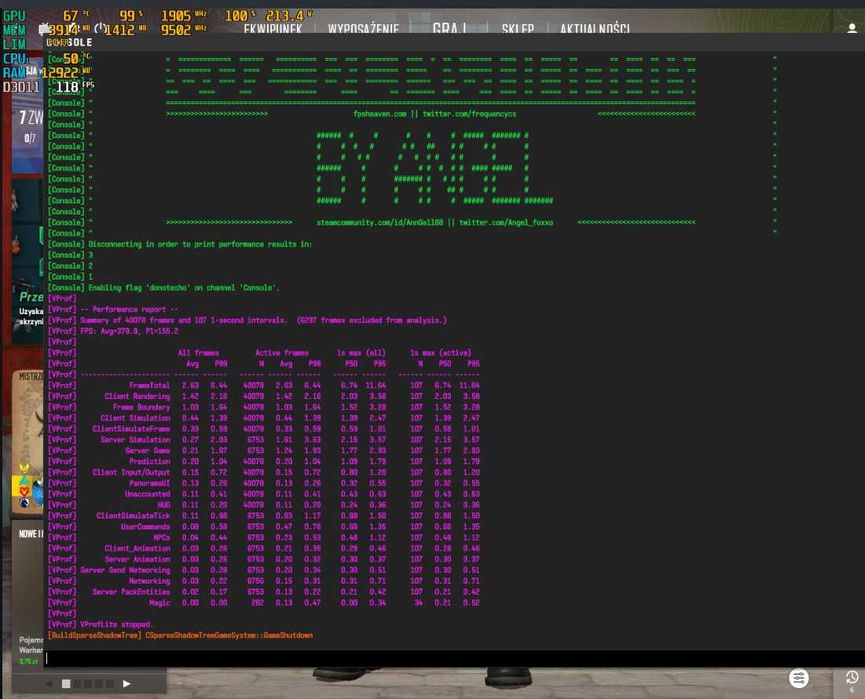The height and width of the screenshot is (699, 865).
Task: Click the '1s max (all)' column header
Action: point(361,353)
